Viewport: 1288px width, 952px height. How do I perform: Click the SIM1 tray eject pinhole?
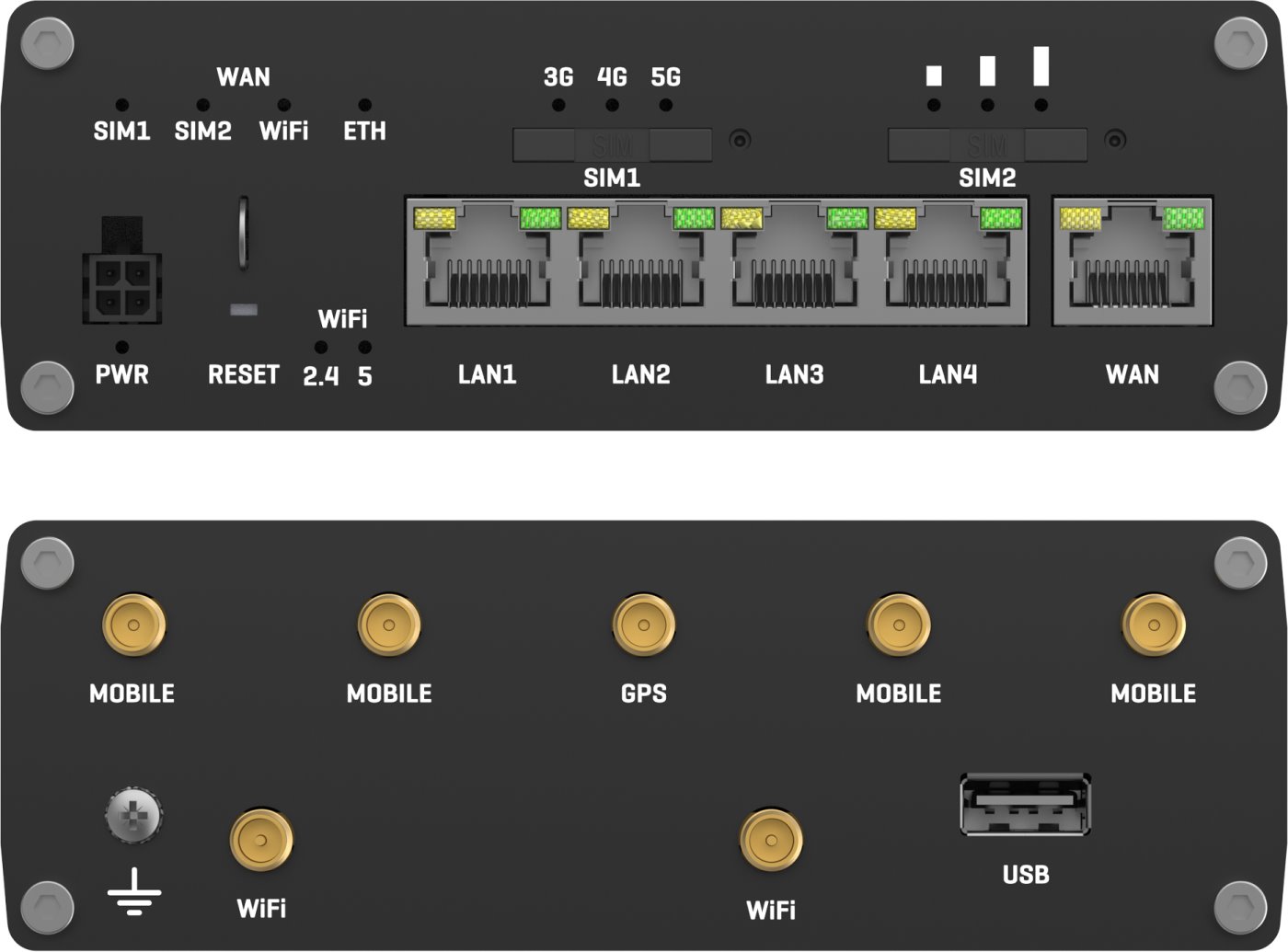[x=740, y=140]
